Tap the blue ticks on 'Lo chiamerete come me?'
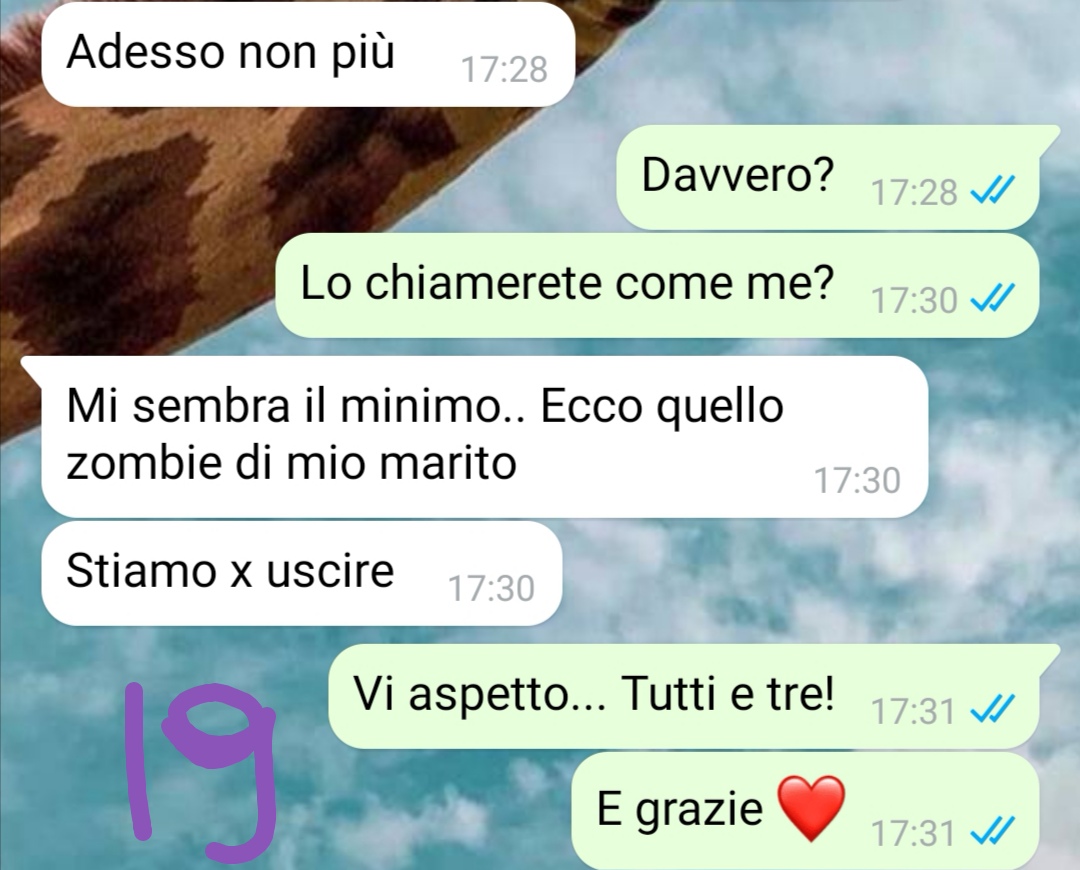The width and height of the screenshot is (1080, 870). pos(993,299)
